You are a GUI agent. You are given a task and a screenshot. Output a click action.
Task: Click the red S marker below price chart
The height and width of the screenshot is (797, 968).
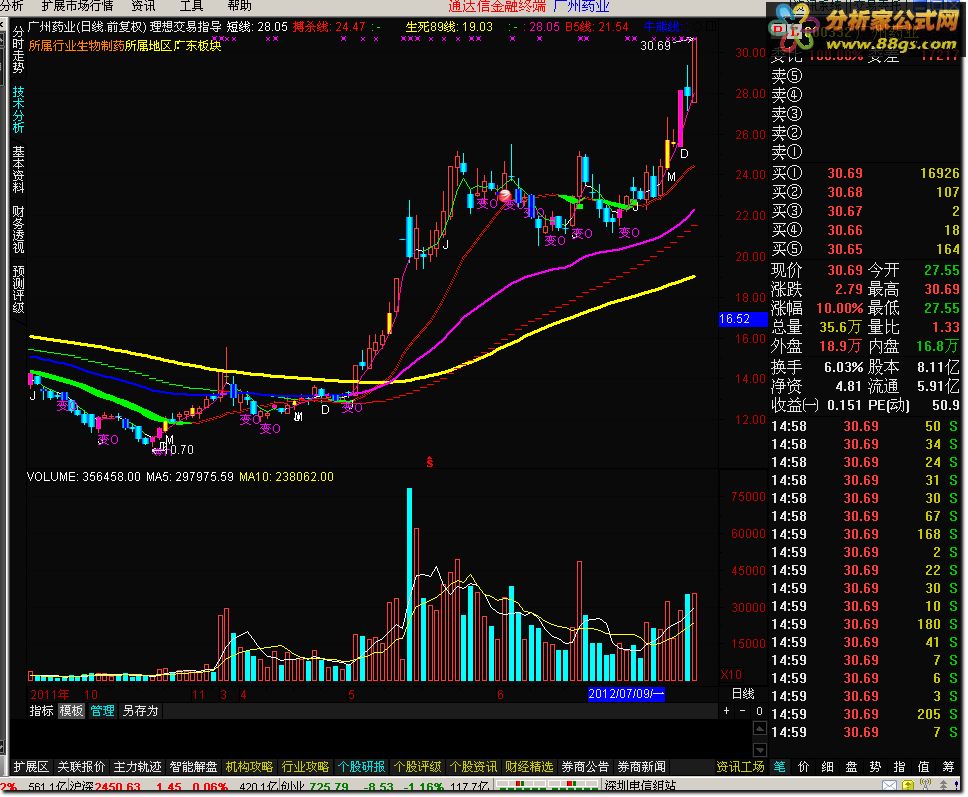pos(430,462)
